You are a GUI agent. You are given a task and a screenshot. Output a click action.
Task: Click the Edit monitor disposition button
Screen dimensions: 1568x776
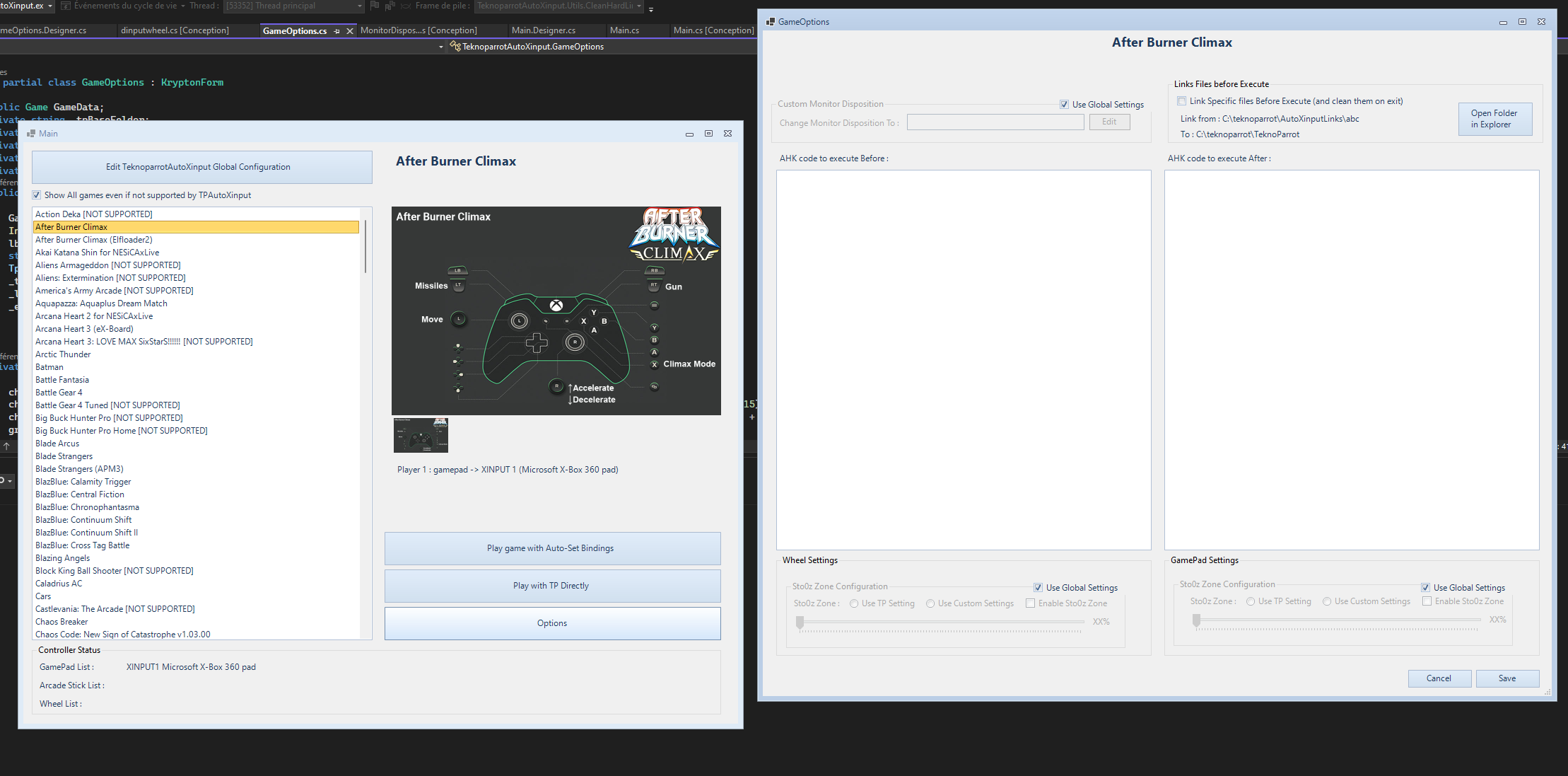1109,122
